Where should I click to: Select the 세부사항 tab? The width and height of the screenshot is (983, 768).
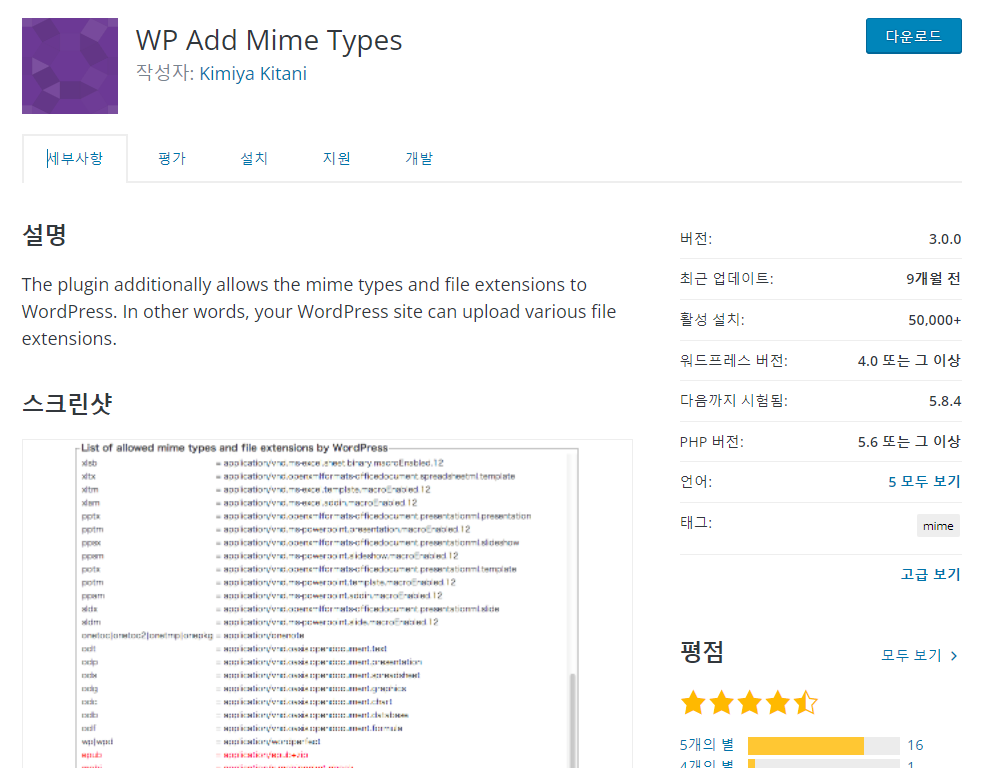coord(75,158)
